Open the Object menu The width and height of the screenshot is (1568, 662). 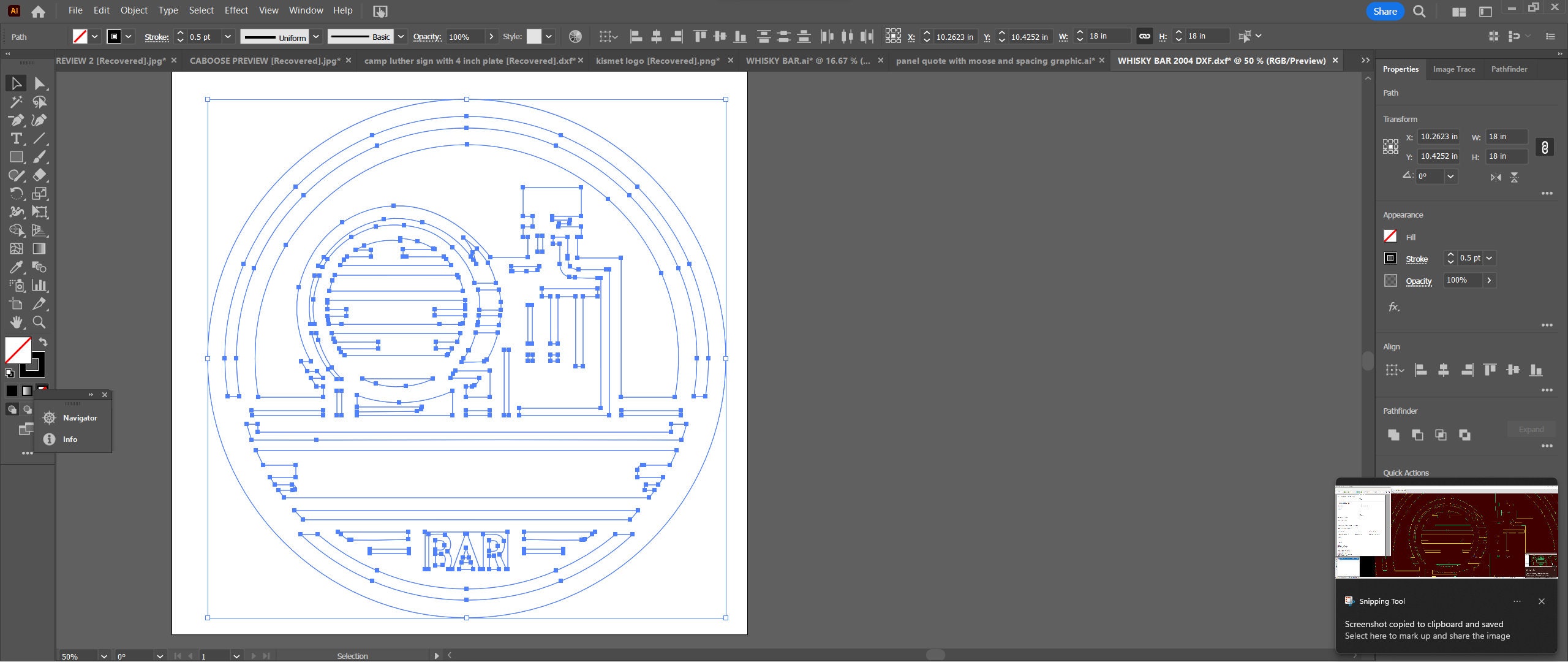pyautogui.click(x=134, y=10)
